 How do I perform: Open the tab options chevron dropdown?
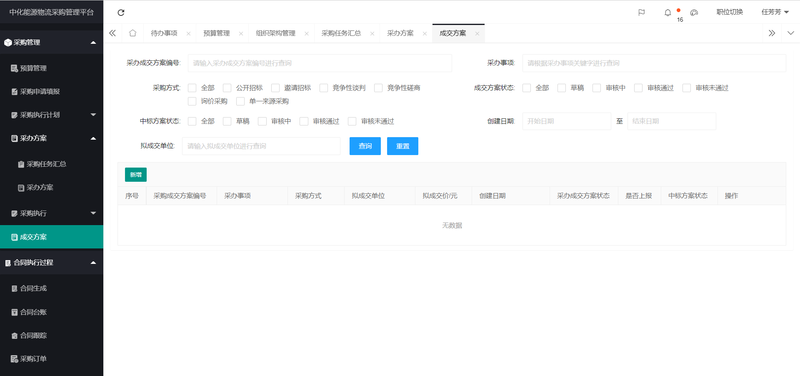point(791,33)
